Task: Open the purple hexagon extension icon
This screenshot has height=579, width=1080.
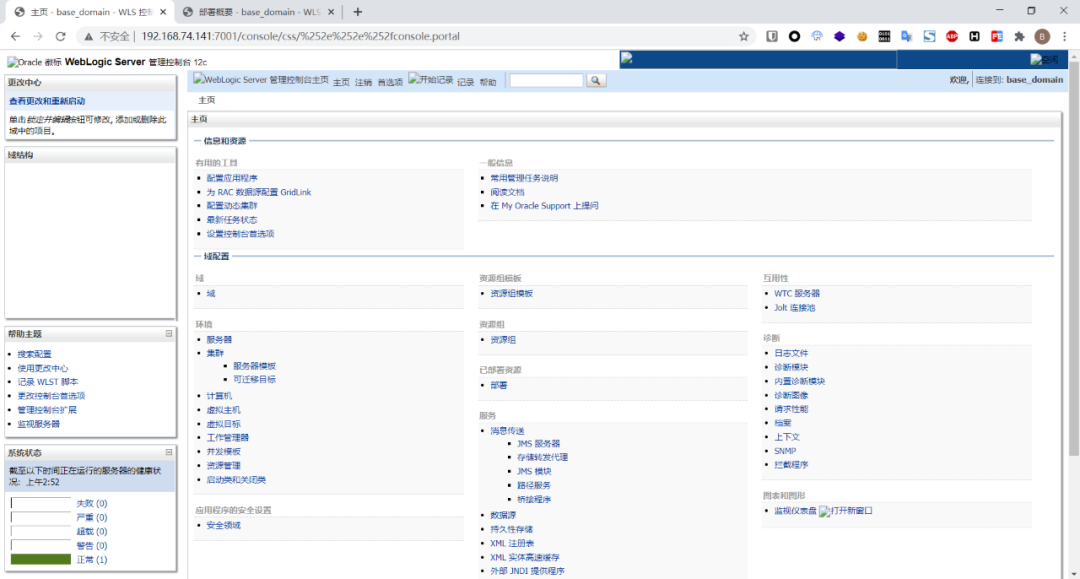Action: pyautogui.click(x=839, y=36)
